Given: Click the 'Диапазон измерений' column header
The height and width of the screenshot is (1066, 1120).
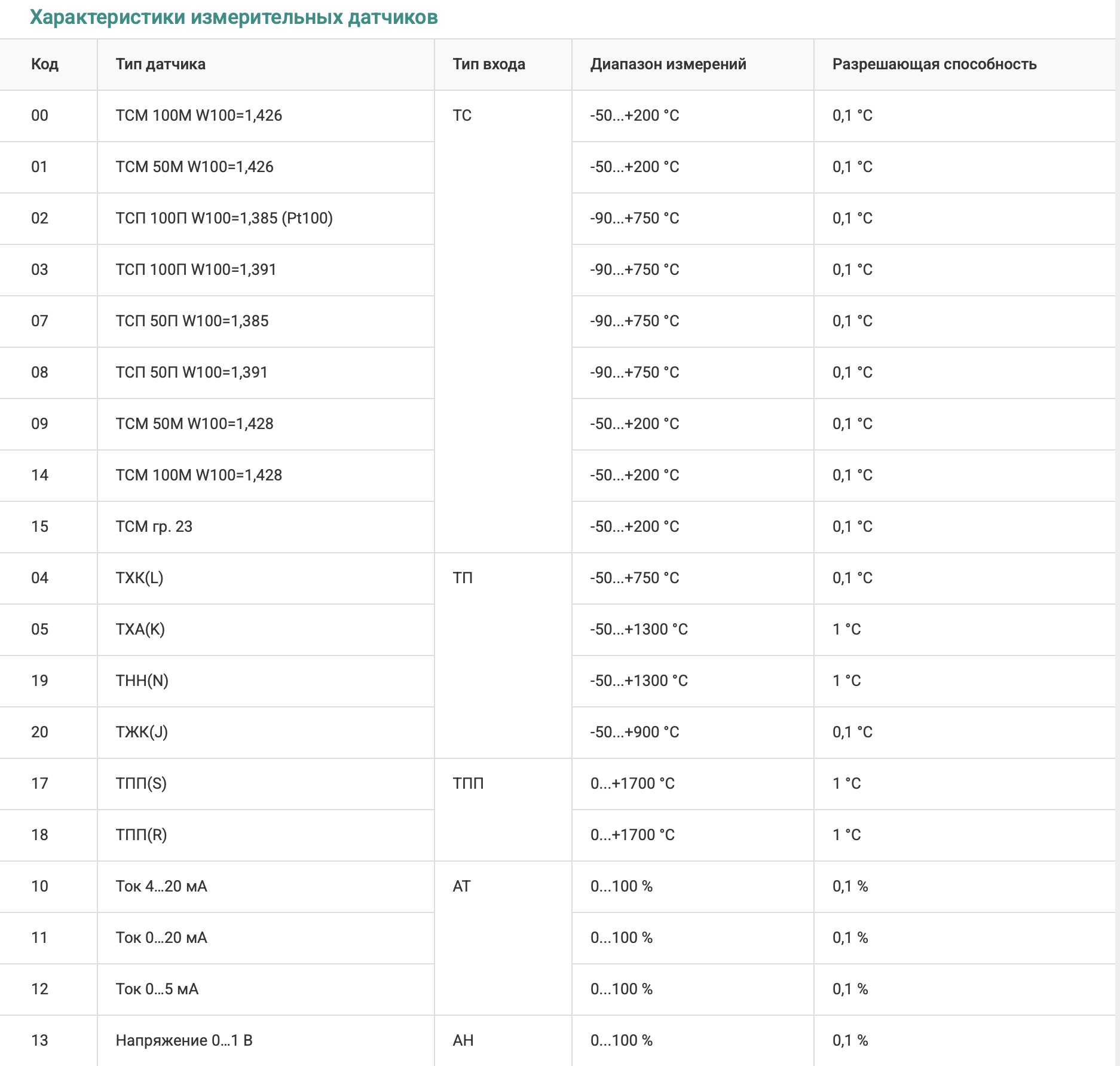Looking at the screenshot, I should (668, 65).
